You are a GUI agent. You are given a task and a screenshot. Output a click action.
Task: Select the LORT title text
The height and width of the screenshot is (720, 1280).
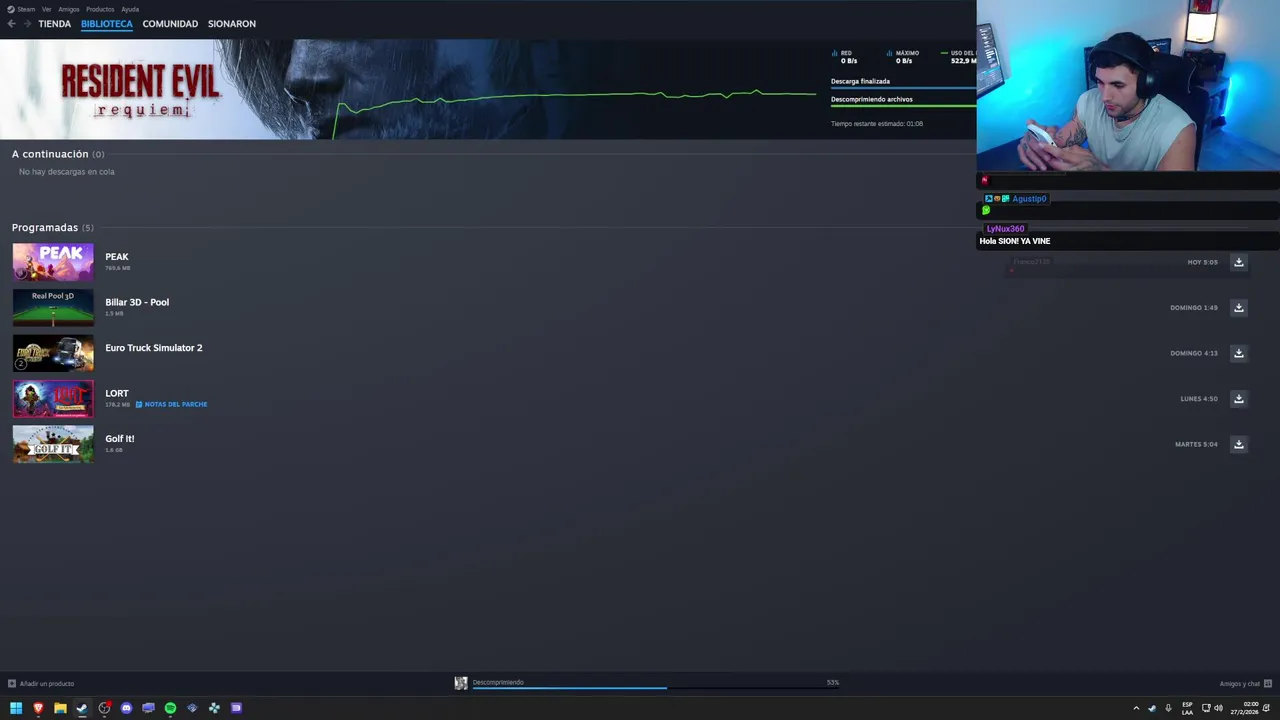[117, 393]
